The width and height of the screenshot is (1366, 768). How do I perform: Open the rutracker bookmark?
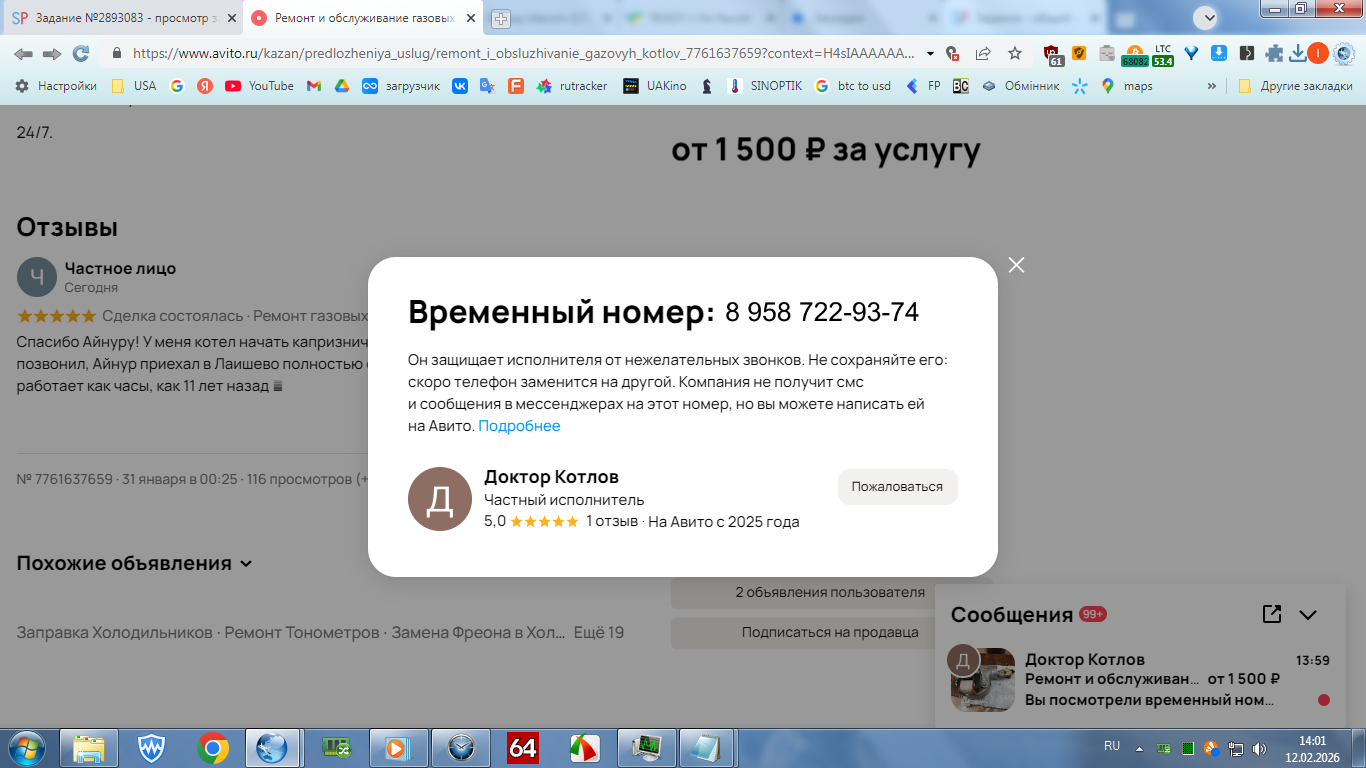572,86
